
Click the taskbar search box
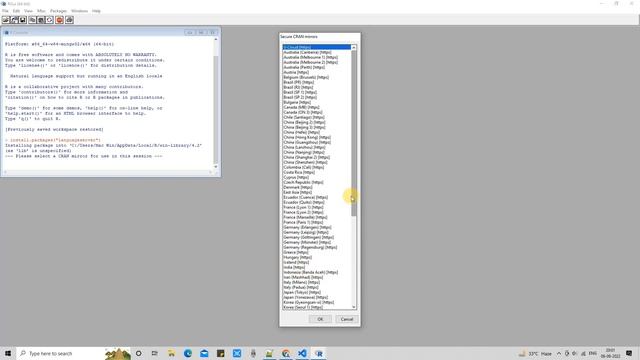[x=73, y=353]
